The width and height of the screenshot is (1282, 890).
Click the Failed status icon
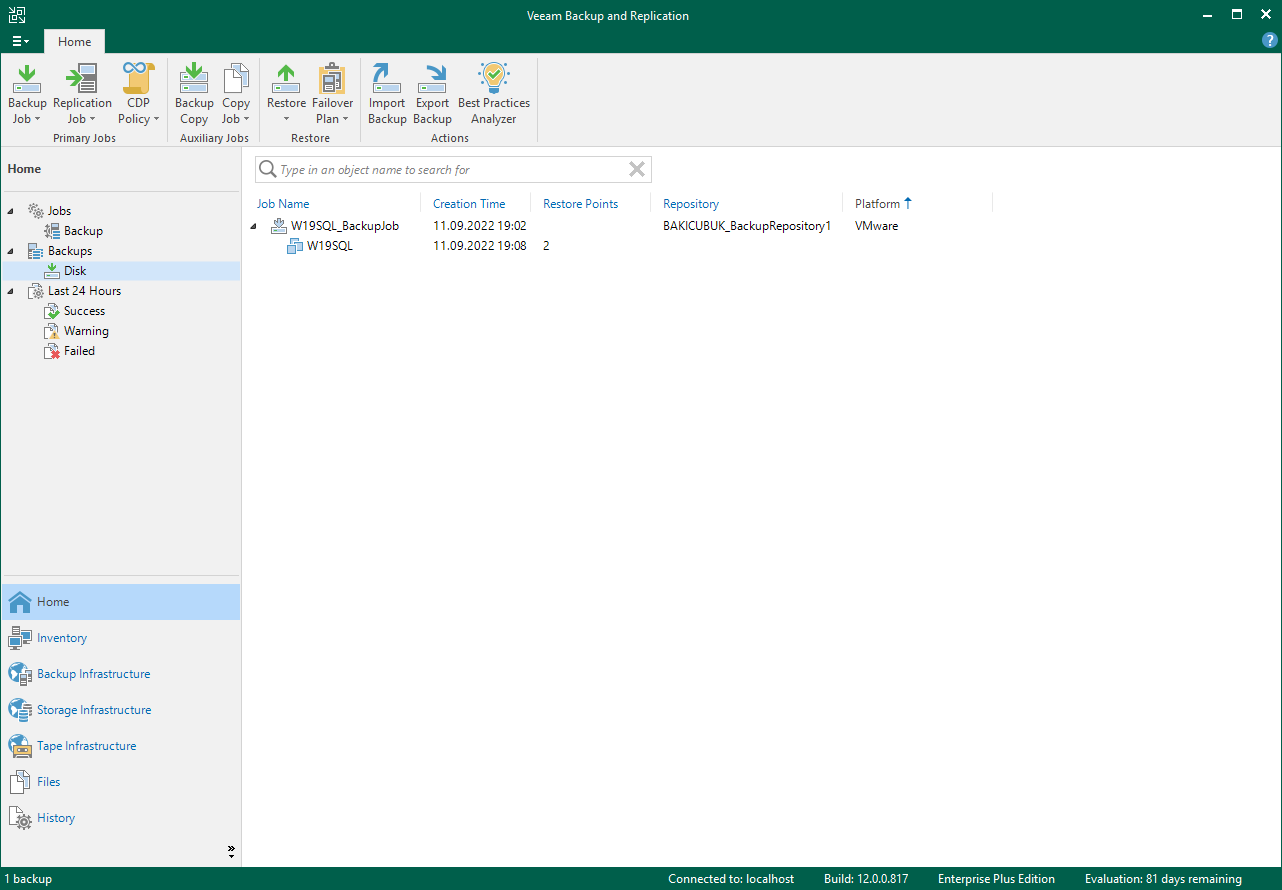[52, 351]
